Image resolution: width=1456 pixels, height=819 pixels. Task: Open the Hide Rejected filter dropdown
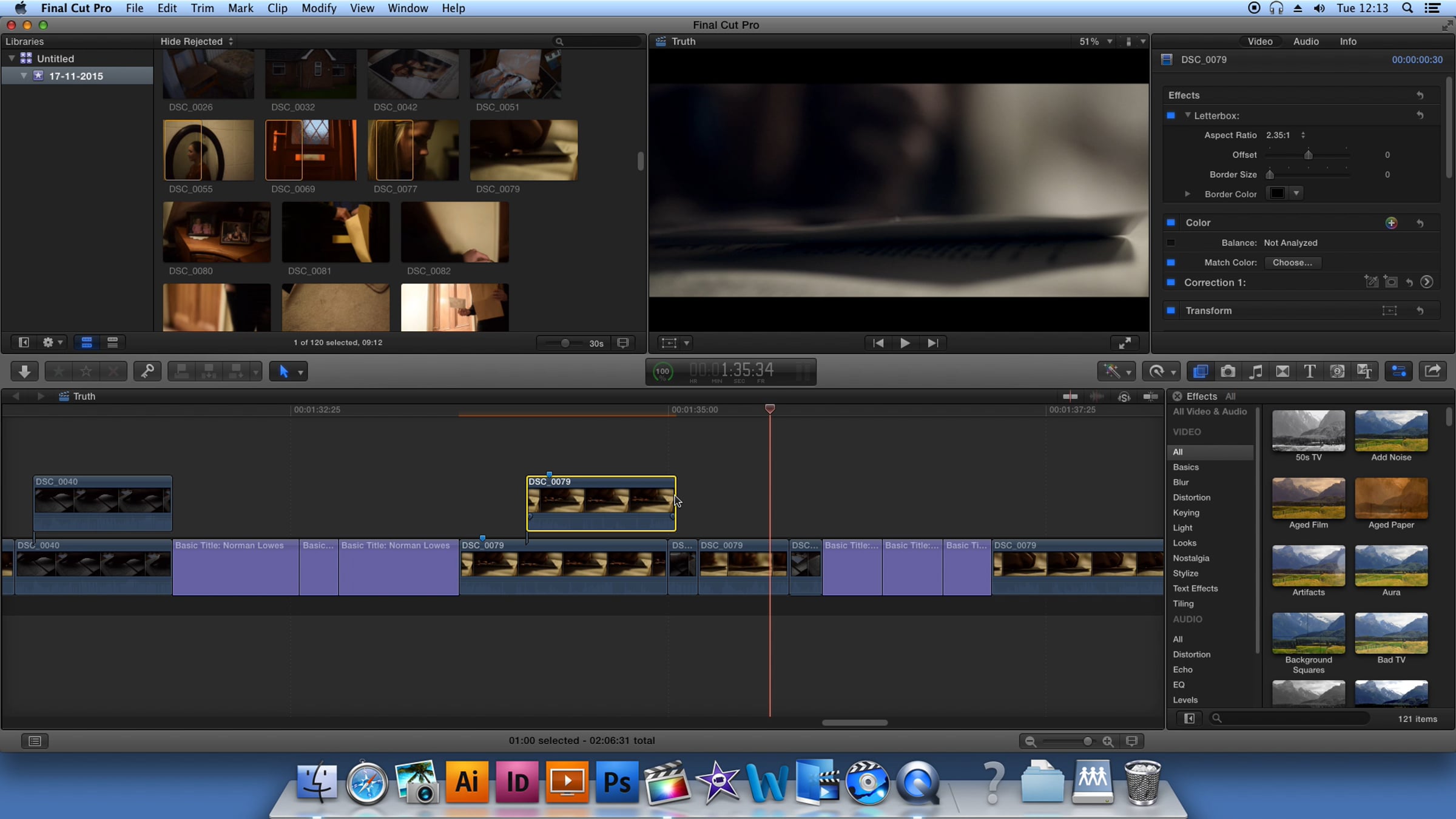(197, 41)
